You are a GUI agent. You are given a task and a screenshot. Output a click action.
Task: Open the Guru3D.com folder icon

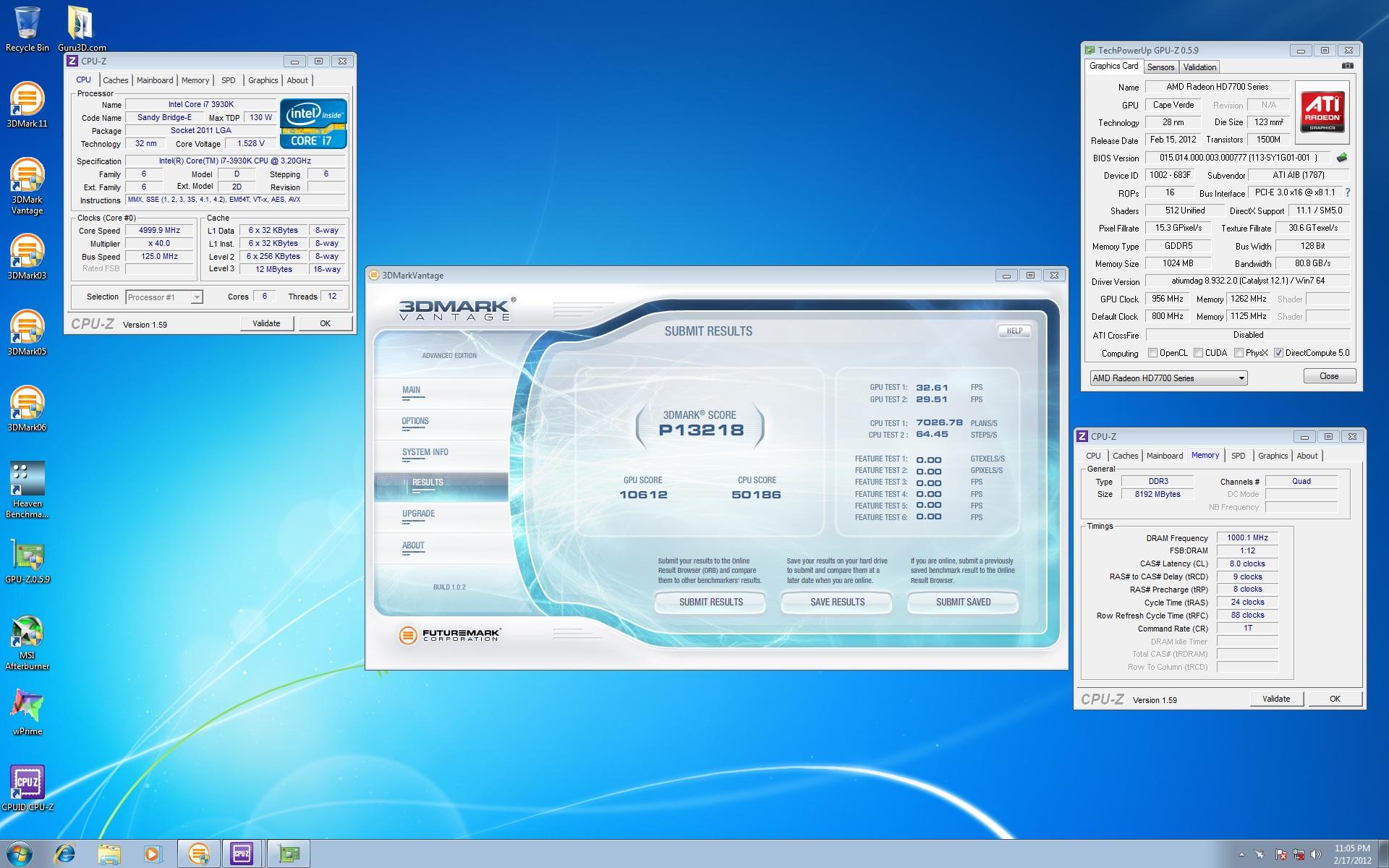pos(82,29)
